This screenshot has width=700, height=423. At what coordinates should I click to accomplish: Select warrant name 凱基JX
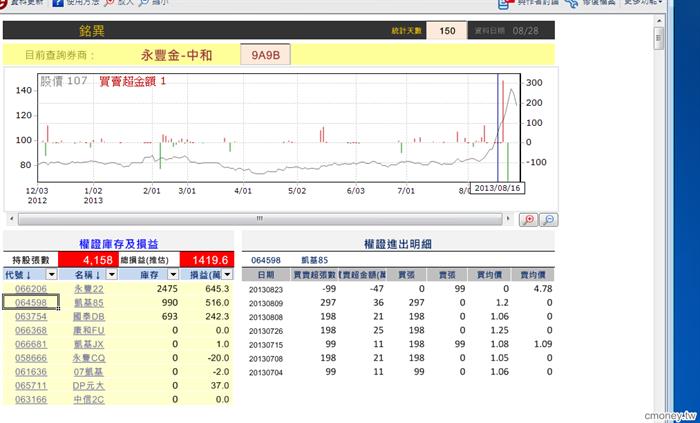89,344
